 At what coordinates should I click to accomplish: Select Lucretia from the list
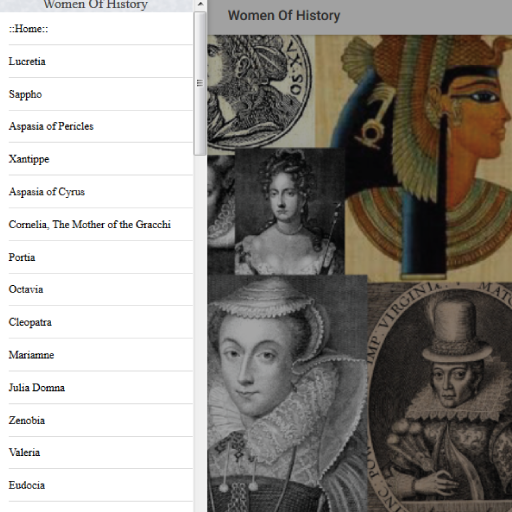[x=101, y=61]
